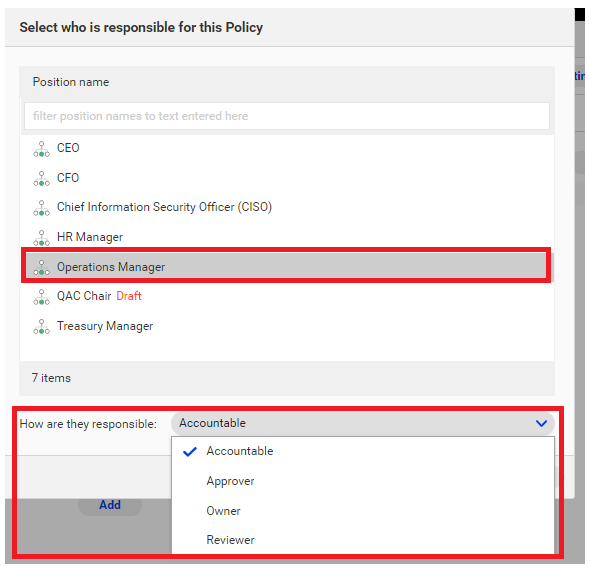Click the Add button
Viewport: 590px width, 569px height.
110,505
